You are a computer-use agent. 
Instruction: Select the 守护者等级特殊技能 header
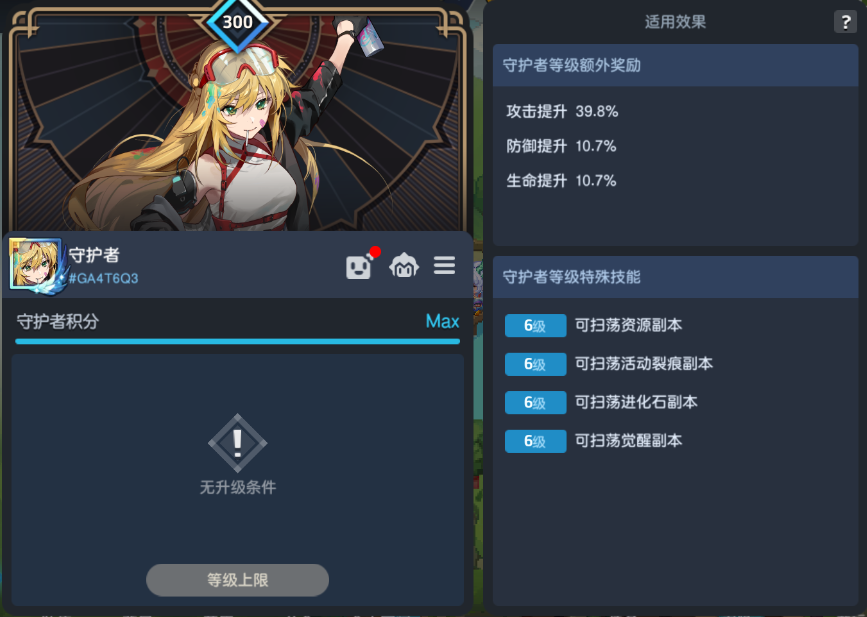coord(675,277)
